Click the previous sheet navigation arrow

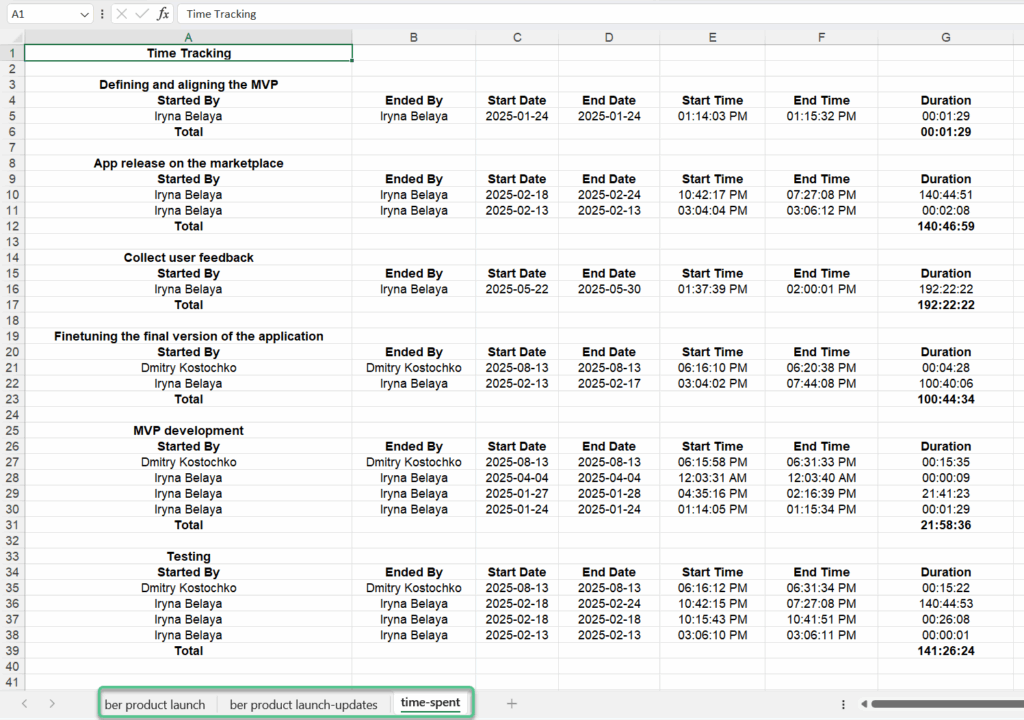[24, 703]
